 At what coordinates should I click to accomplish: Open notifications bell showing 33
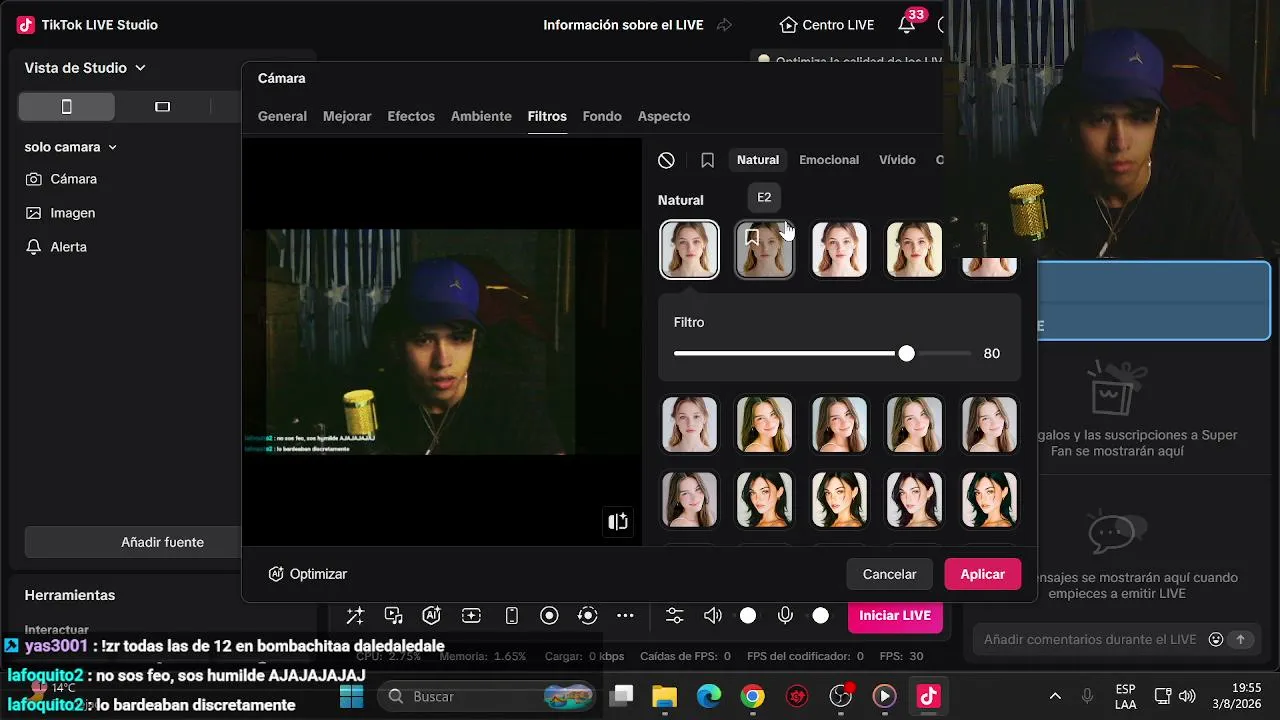(907, 25)
